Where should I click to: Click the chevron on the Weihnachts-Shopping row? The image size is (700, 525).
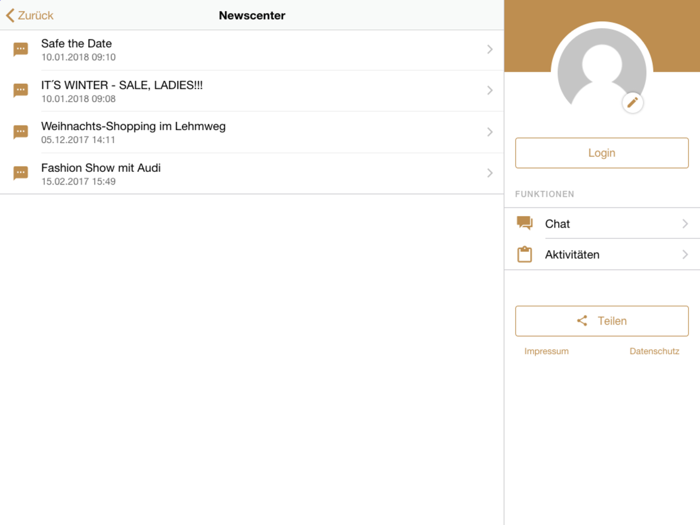(490, 132)
